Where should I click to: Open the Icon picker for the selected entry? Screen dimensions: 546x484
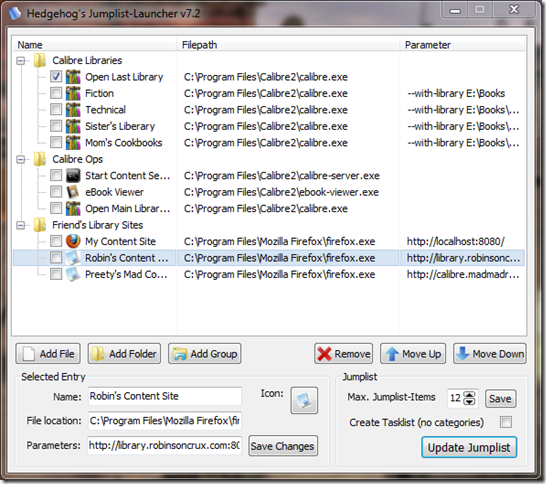point(304,400)
